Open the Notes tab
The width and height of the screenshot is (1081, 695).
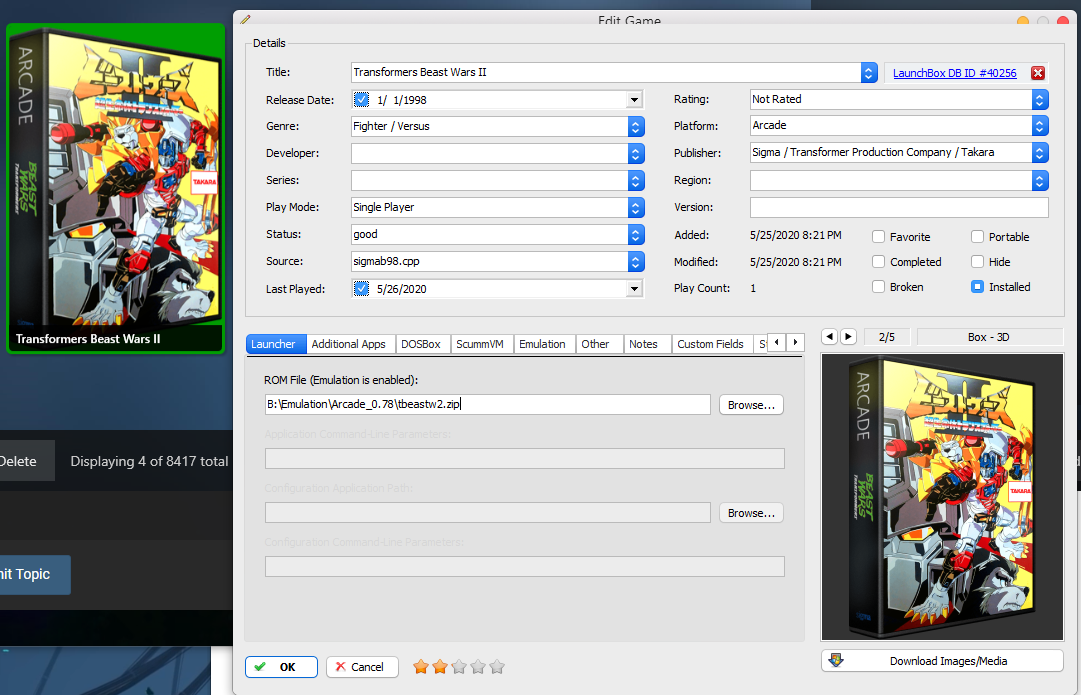(x=647, y=343)
